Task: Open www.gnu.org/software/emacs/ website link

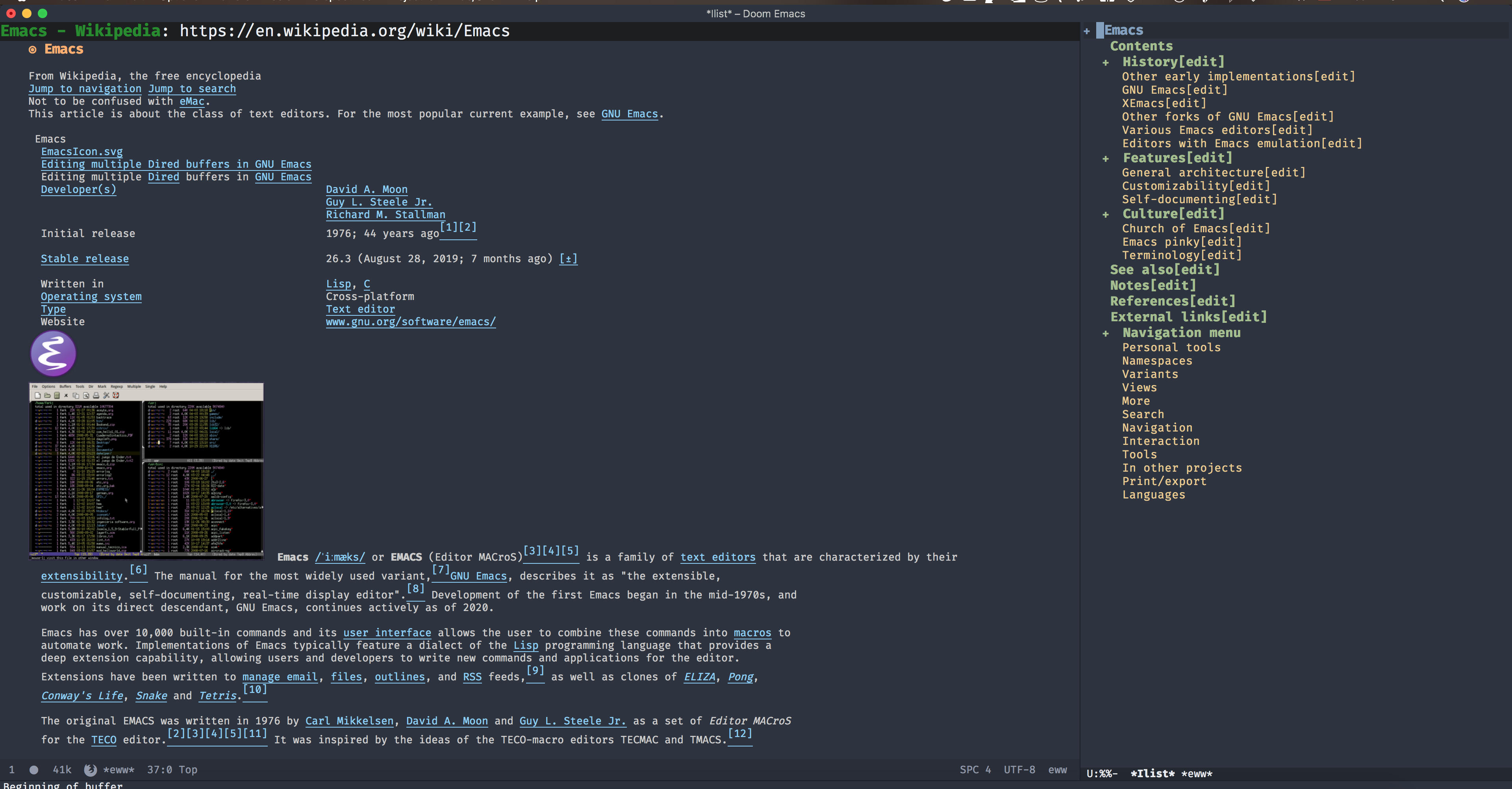Action: pyautogui.click(x=410, y=322)
